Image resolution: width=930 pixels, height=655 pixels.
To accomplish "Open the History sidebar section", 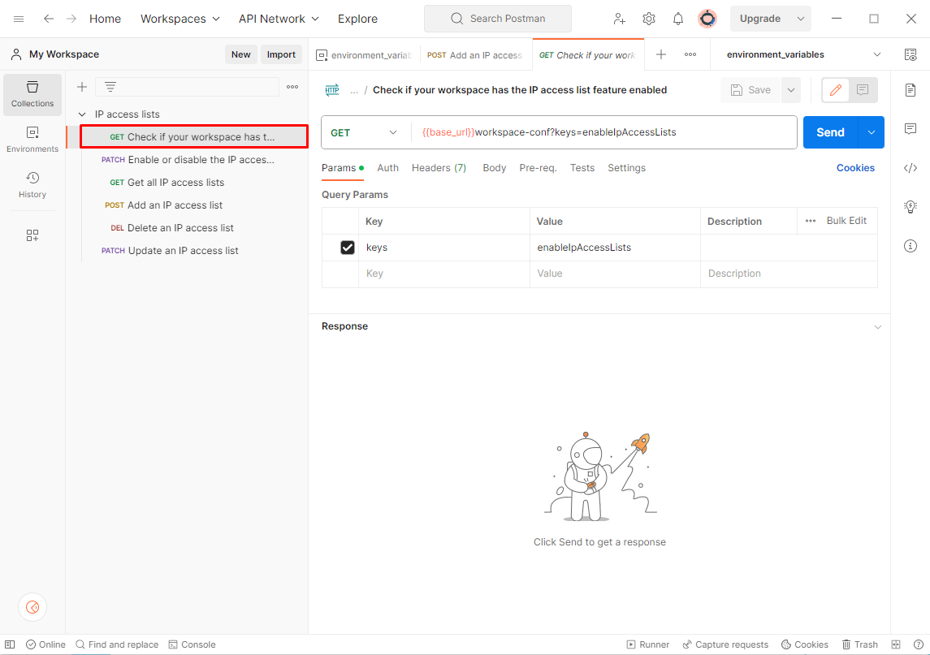I will coord(32,185).
